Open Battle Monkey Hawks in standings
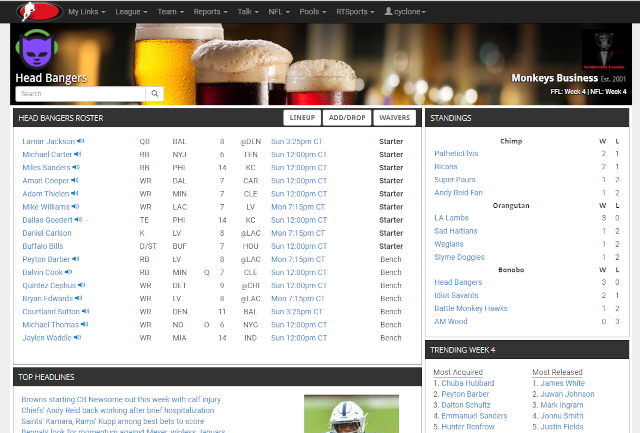The height and width of the screenshot is (433, 640). click(471, 308)
